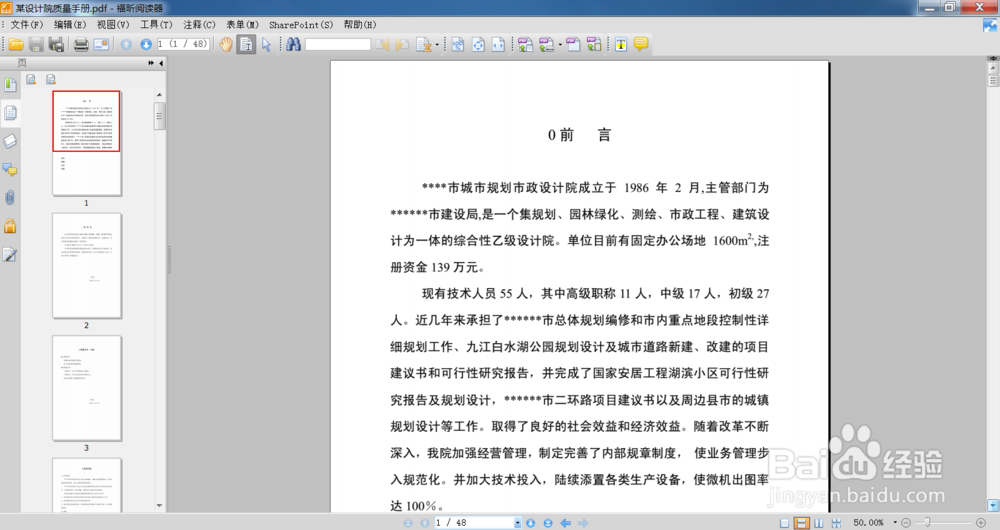1000x530 pixels.
Task: Enlarge page thumbnails icon
Action: point(31,80)
